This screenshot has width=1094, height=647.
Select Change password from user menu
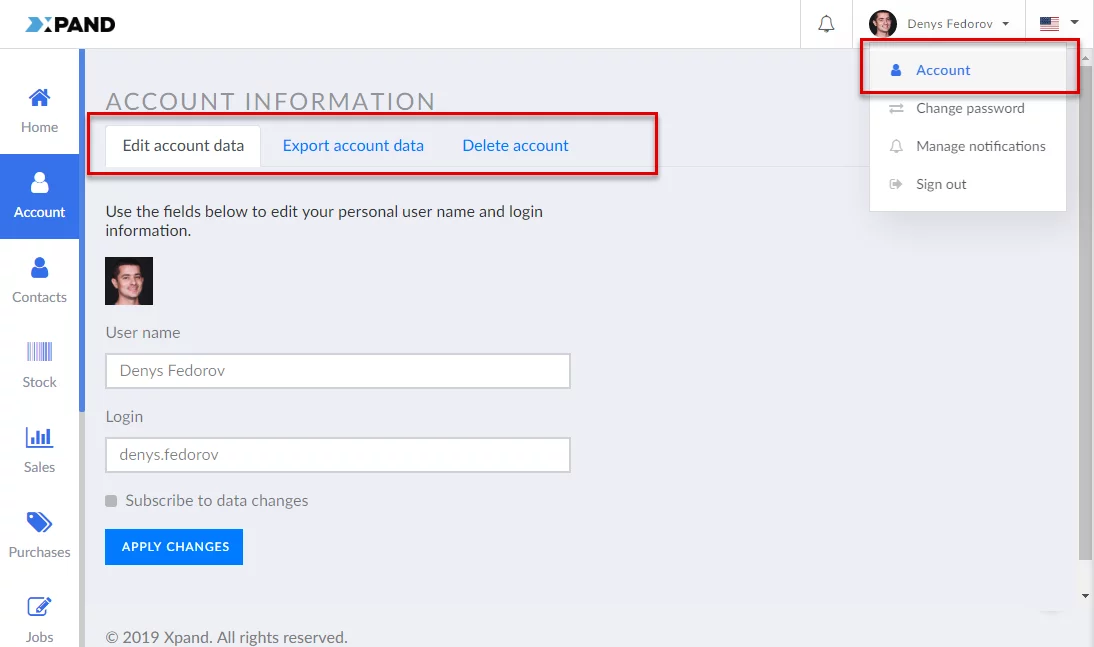[x=970, y=108]
